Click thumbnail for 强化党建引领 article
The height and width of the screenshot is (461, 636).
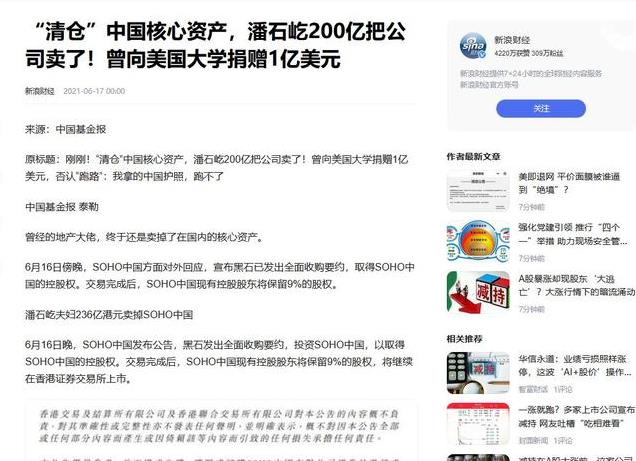point(478,242)
